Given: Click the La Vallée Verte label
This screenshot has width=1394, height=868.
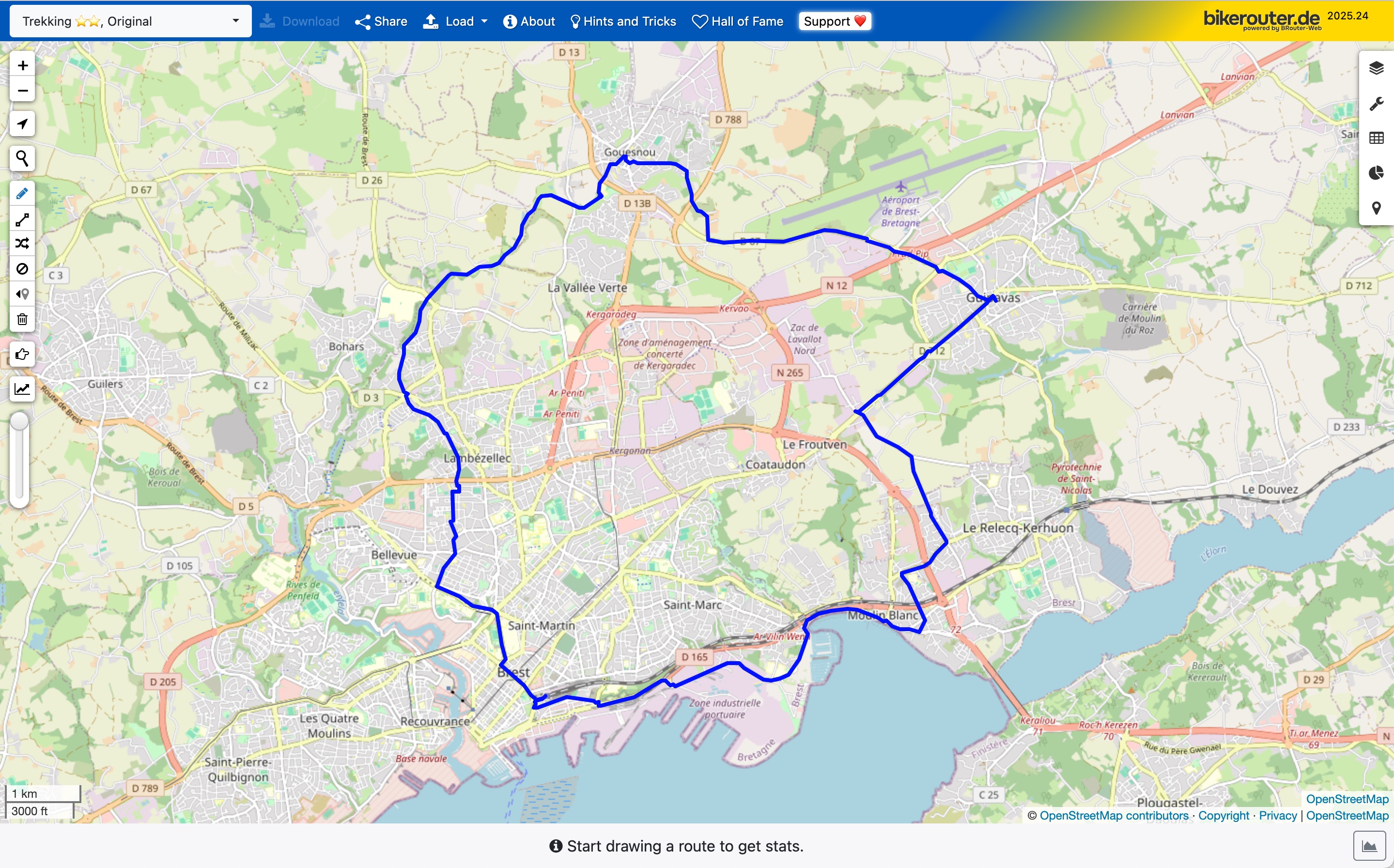Looking at the screenshot, I should (x=587, y=288).
